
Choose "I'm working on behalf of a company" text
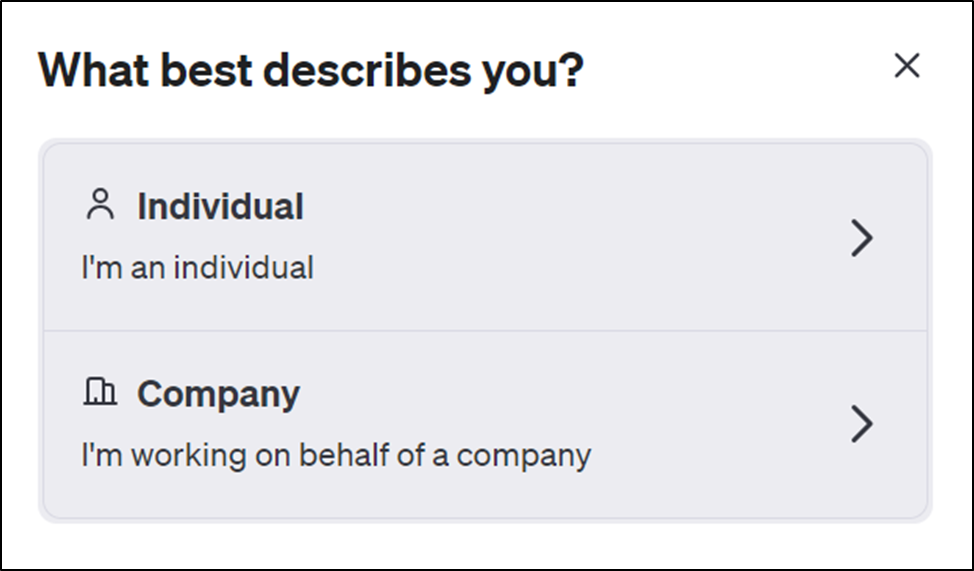[336, 456]
